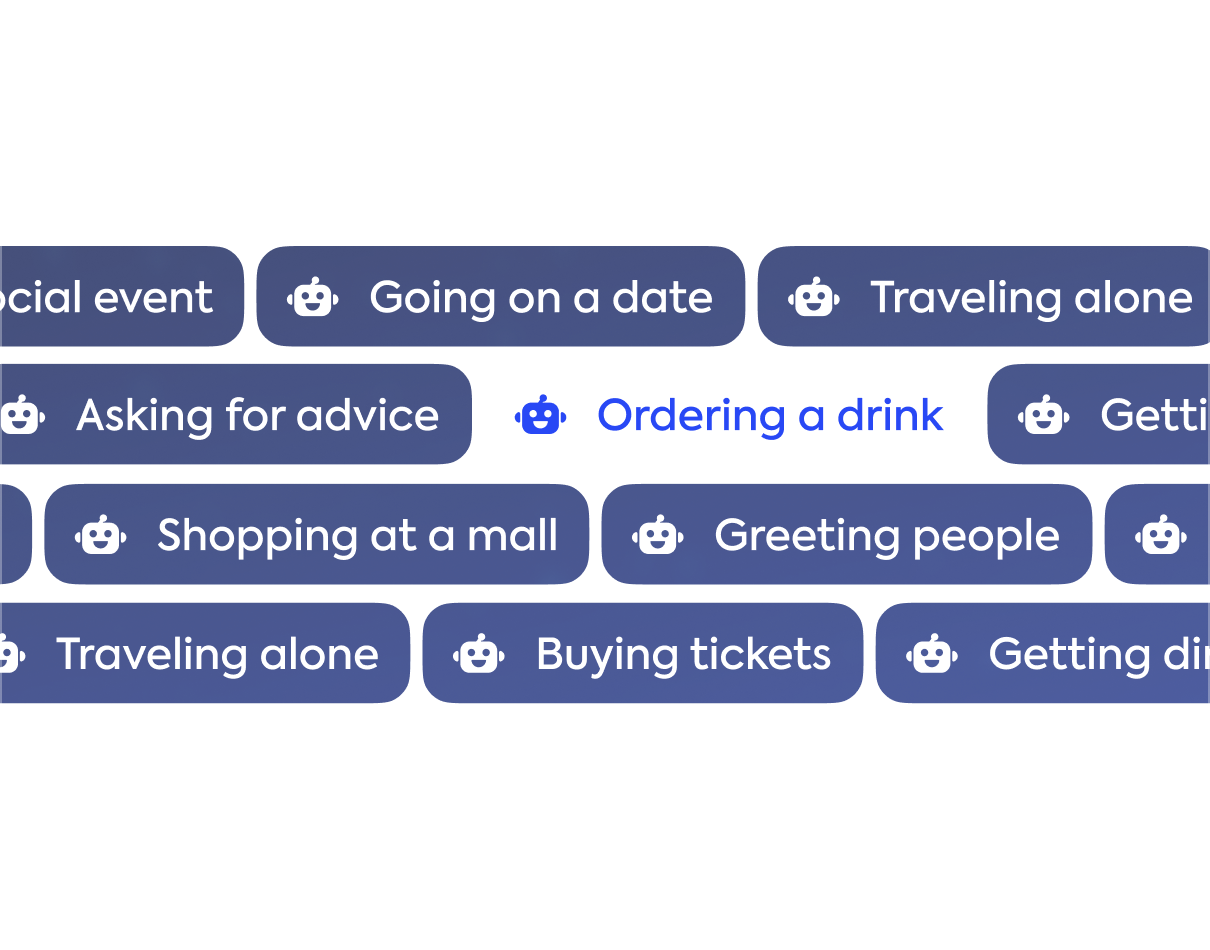Click the robot icon next to Getting dinner chip

pos(932,653)
